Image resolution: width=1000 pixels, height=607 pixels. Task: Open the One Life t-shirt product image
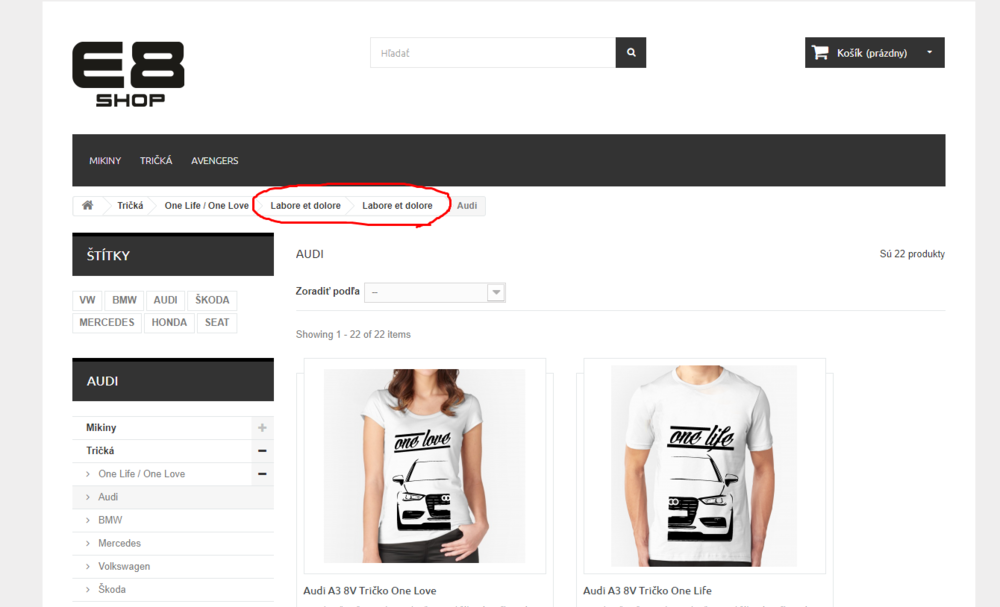point(704,466)
